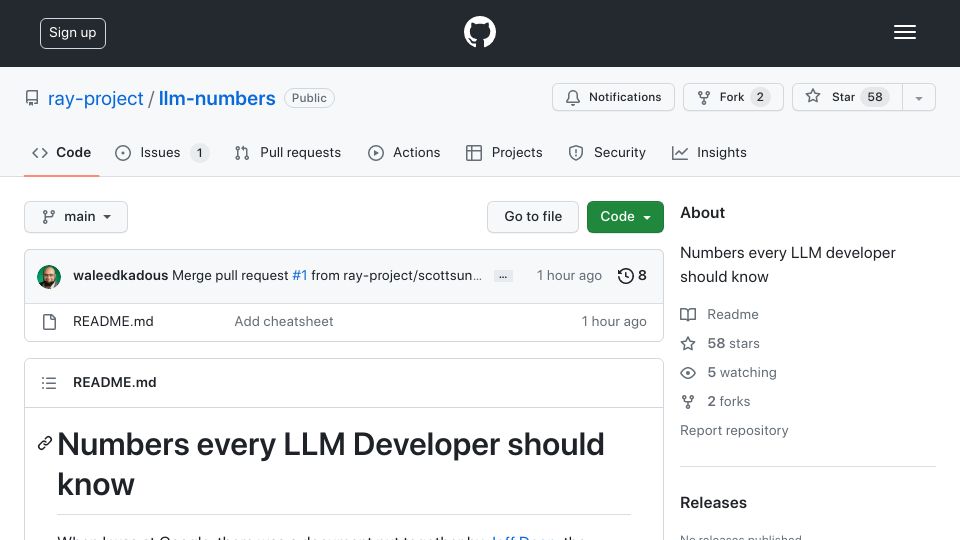Image resolution: width=960 pixels, height=540 pixels.
Task: Expand the commit message ellipsis button
Action: pos(503,276)
